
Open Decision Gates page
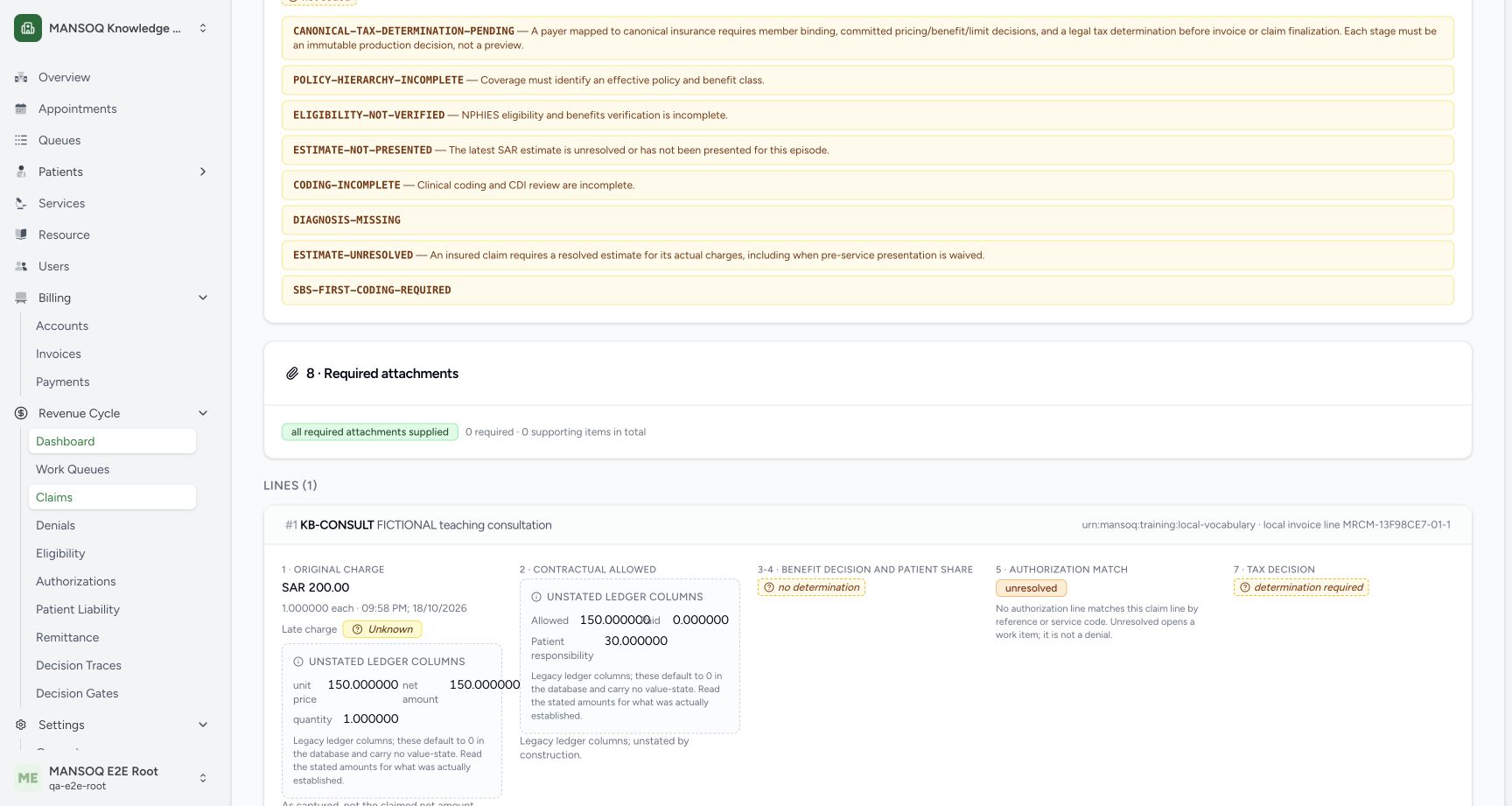tap(112, 693)
